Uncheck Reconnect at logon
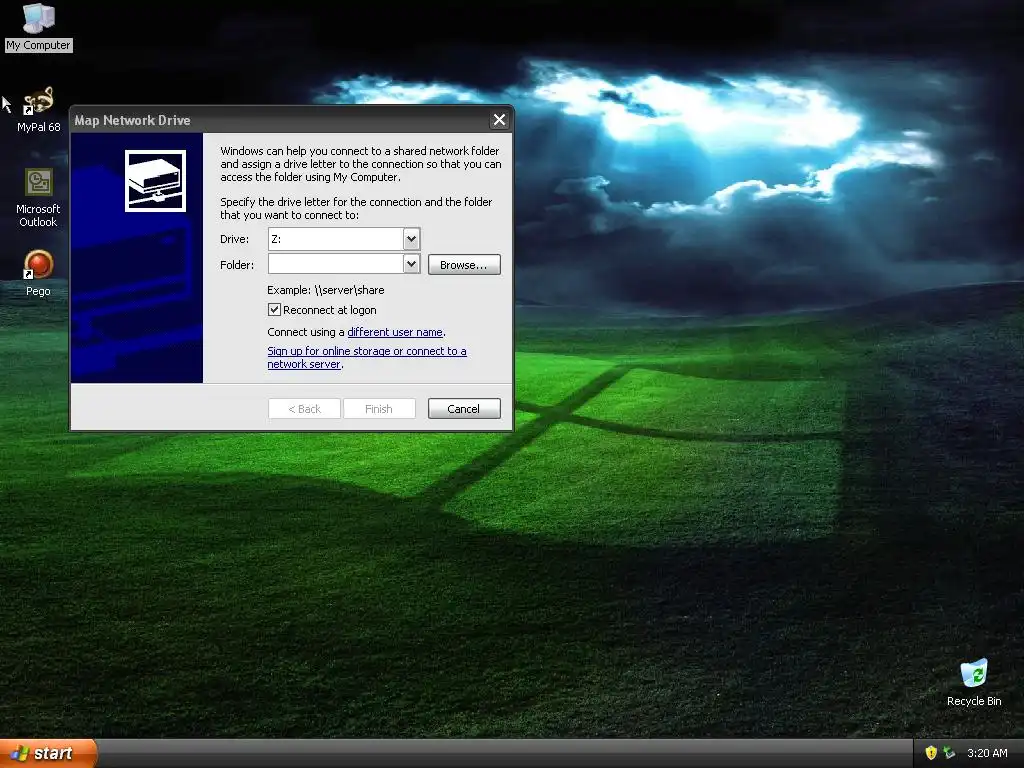 (274, 310)
